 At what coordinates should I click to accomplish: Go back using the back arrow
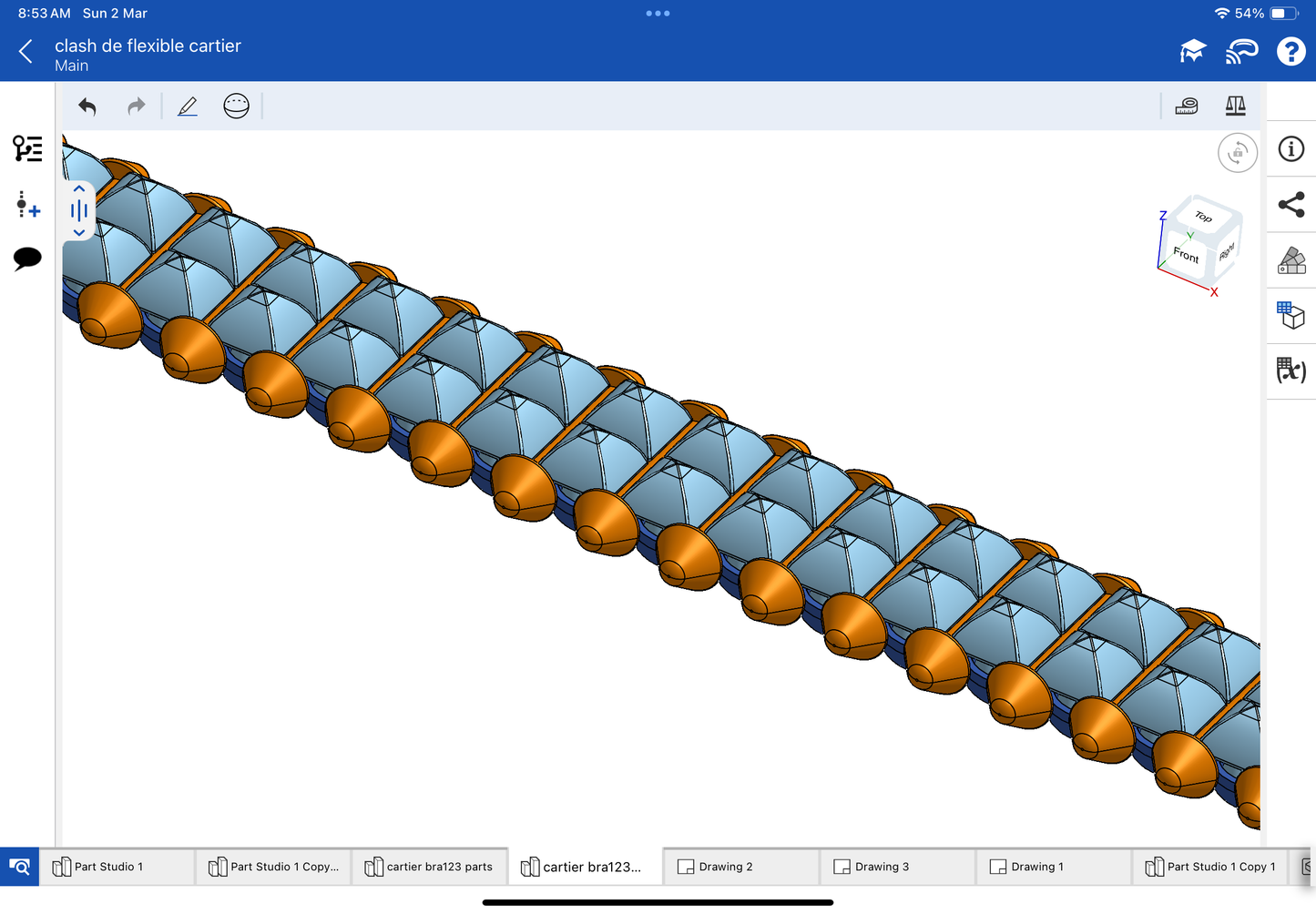pos(26,52)
